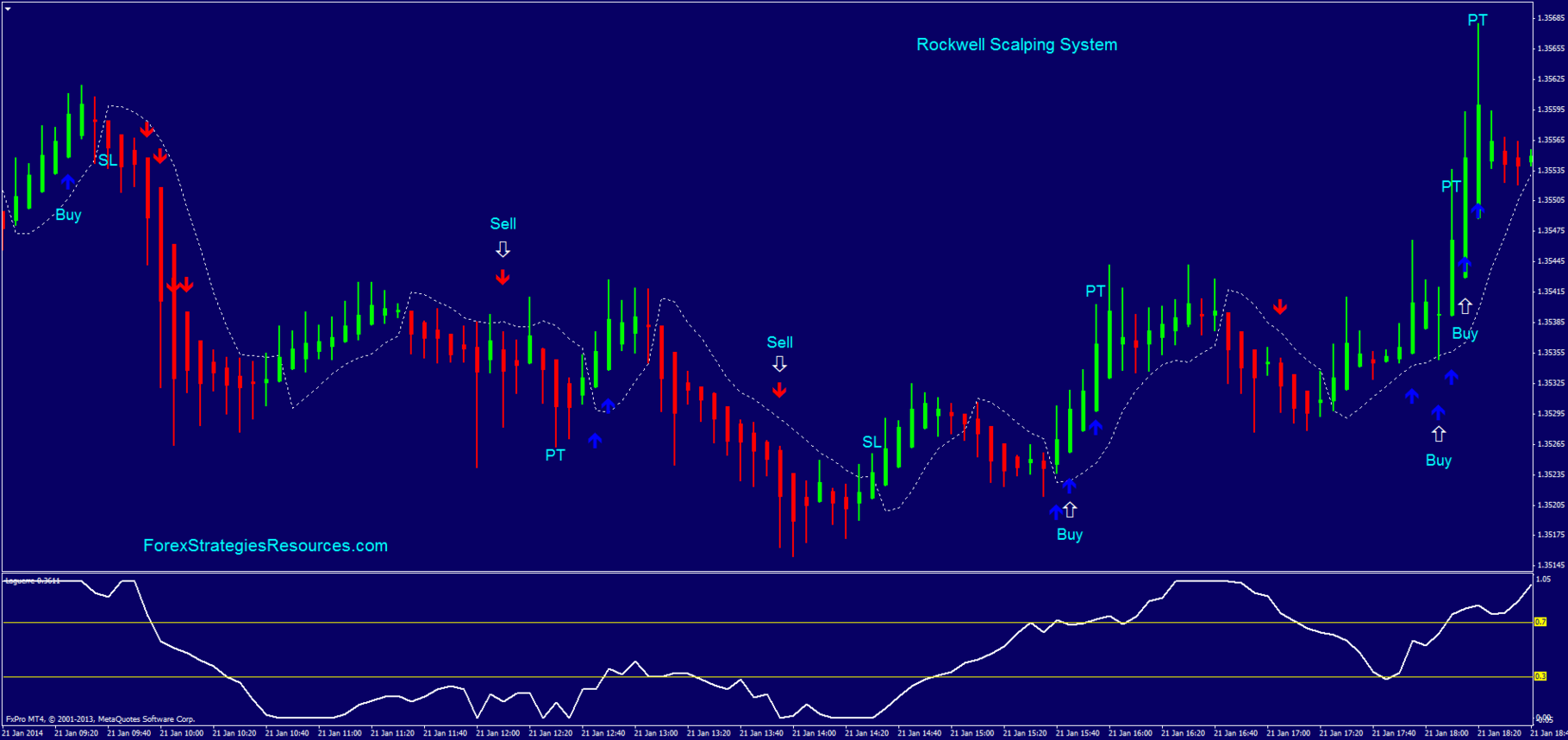
Task: Click the 1.05 scale value in indicator window
Action: point(1544,579)
